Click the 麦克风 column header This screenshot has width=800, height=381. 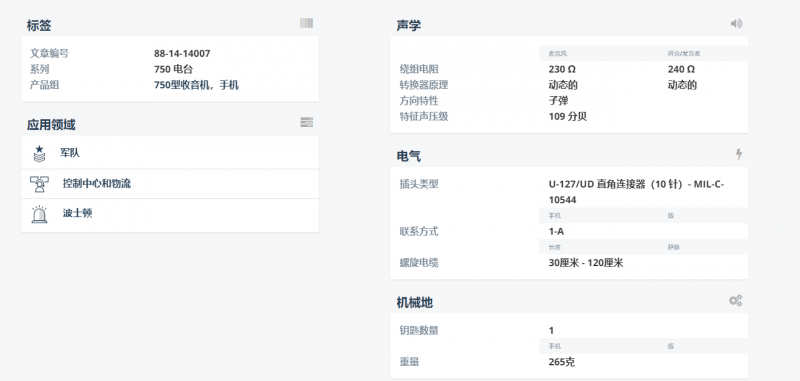click(558, 54)
